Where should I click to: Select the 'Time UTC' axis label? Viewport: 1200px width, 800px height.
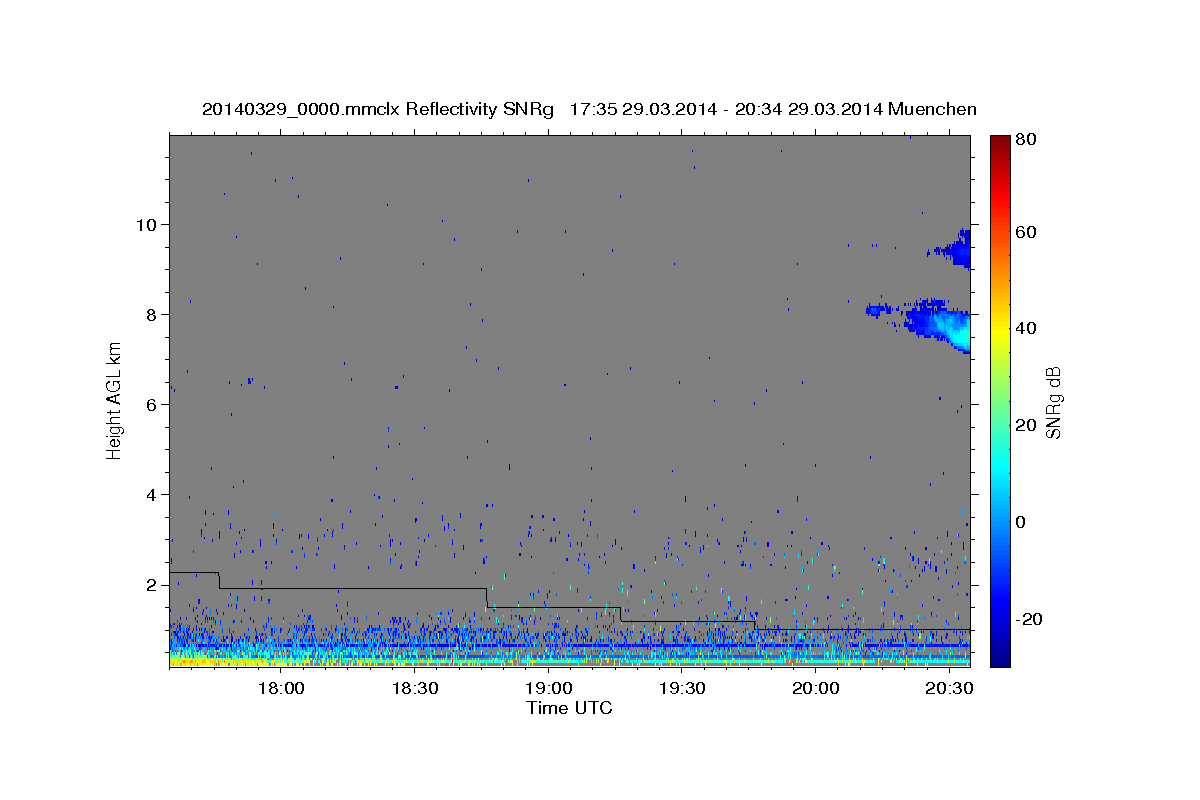coord(569,708)
